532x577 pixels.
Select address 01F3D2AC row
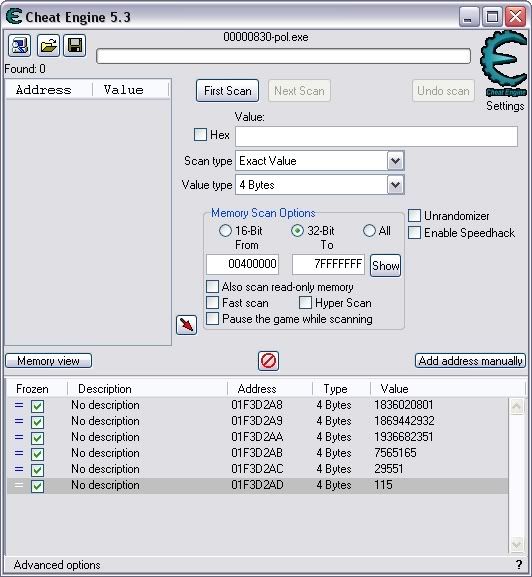pos(258,469)
